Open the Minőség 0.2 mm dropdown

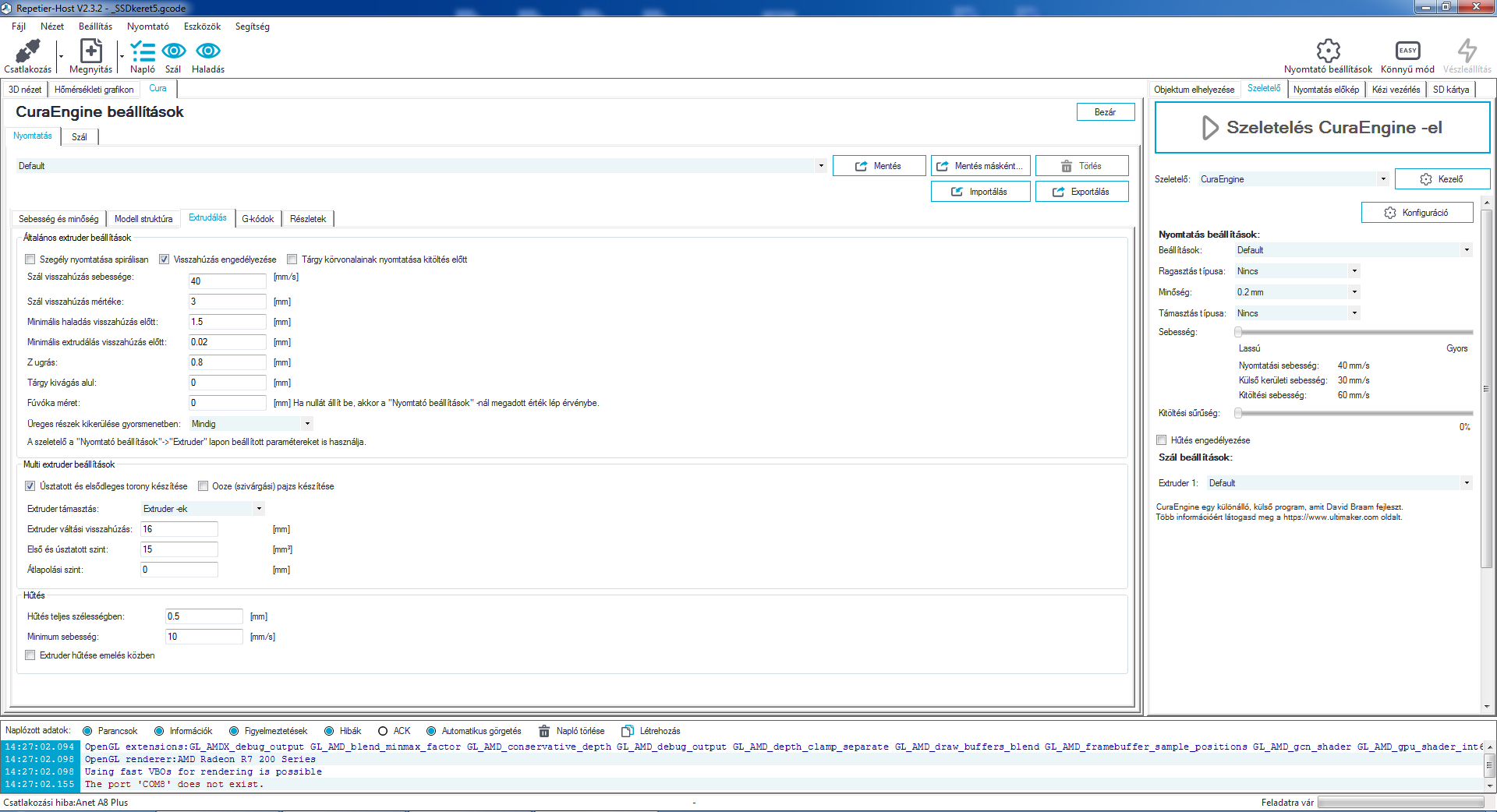click(1297, 292)
